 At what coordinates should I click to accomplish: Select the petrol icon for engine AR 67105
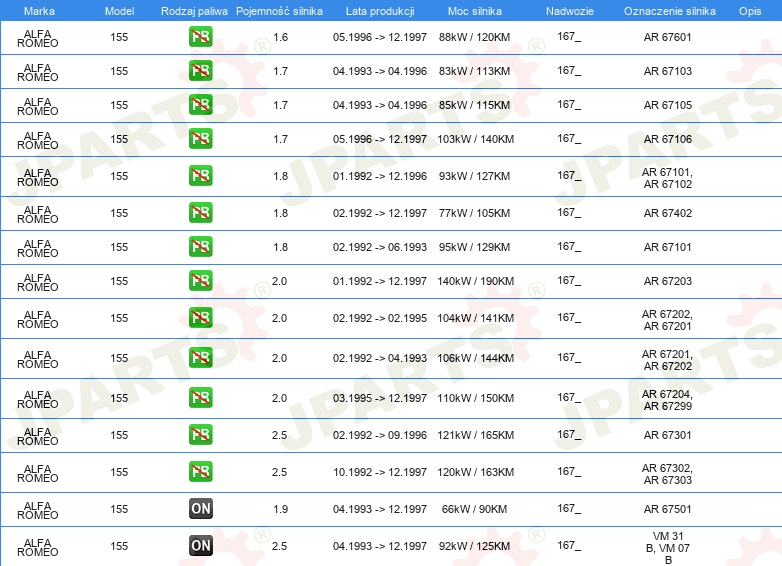(200, 105)
